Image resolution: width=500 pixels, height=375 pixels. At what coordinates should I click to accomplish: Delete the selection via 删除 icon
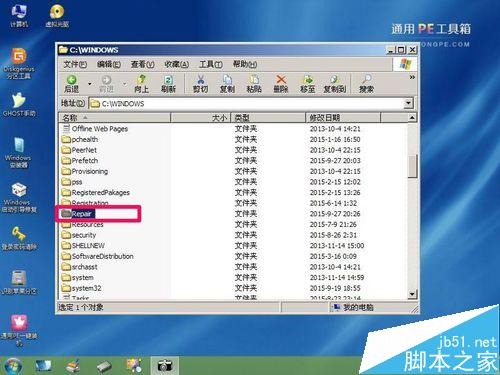point(281,83)
